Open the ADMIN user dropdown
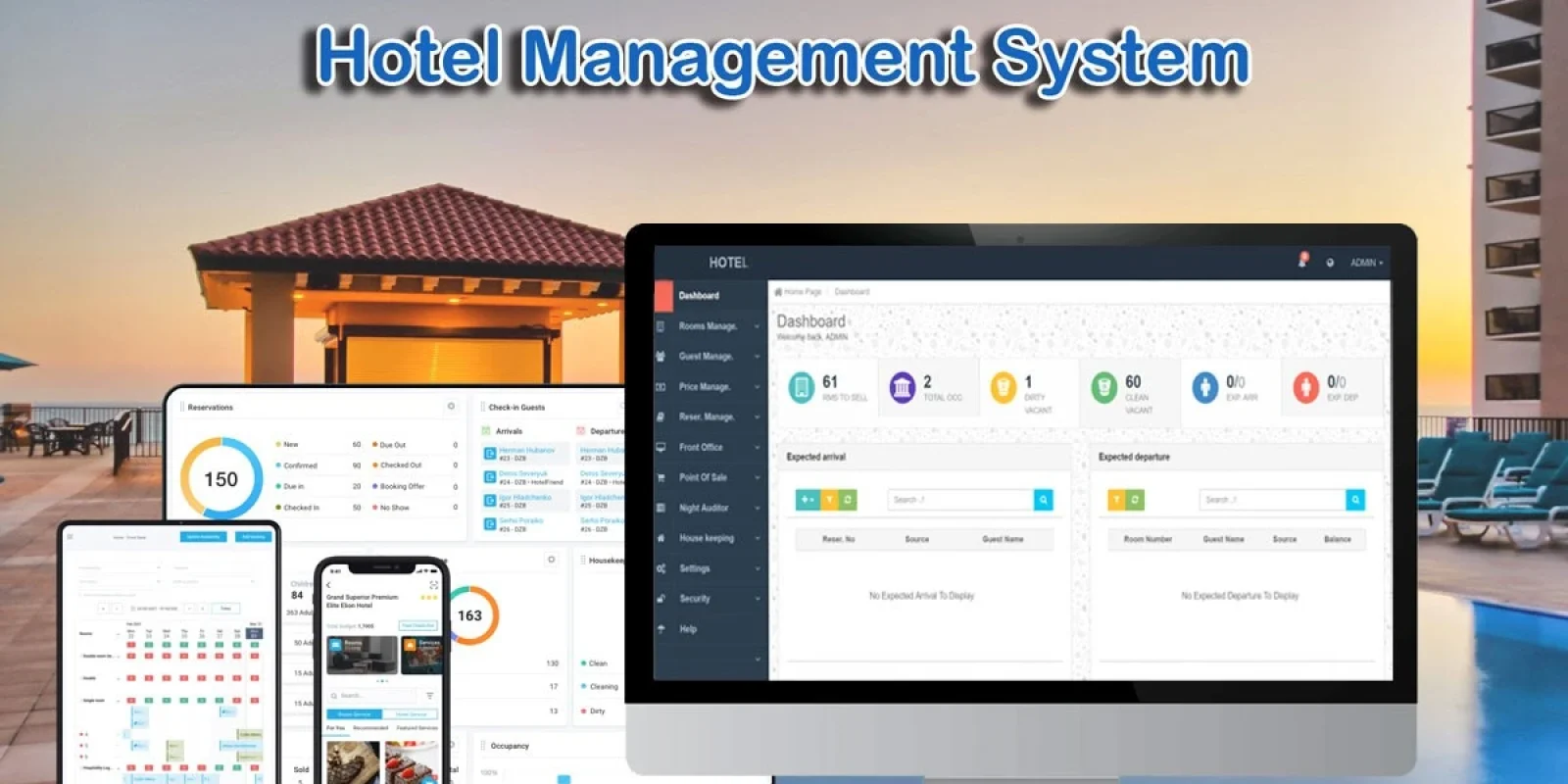1568x784 pixels. [x=1365, y=263]
